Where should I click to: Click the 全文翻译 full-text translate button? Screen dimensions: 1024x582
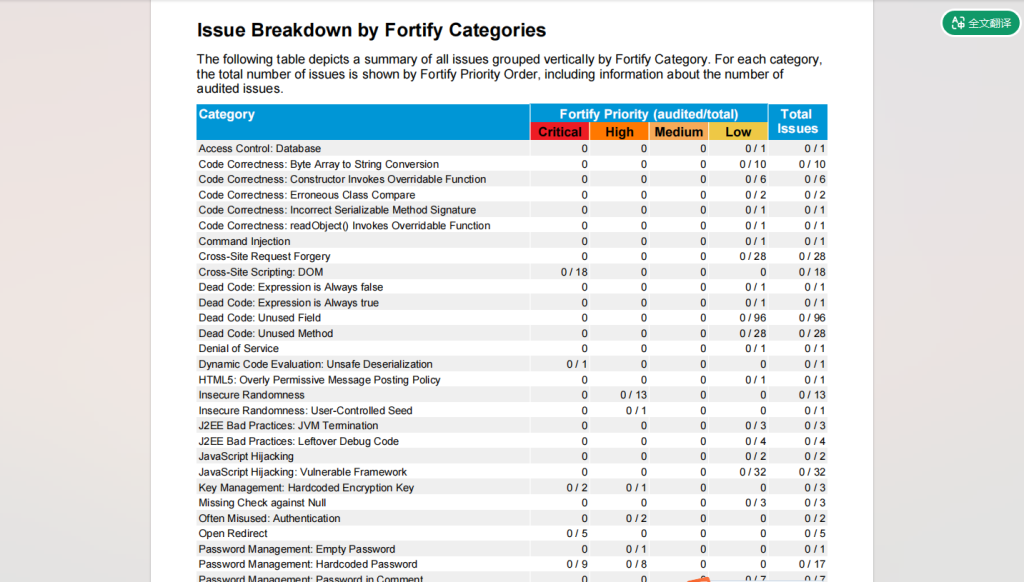coord(981,23)
